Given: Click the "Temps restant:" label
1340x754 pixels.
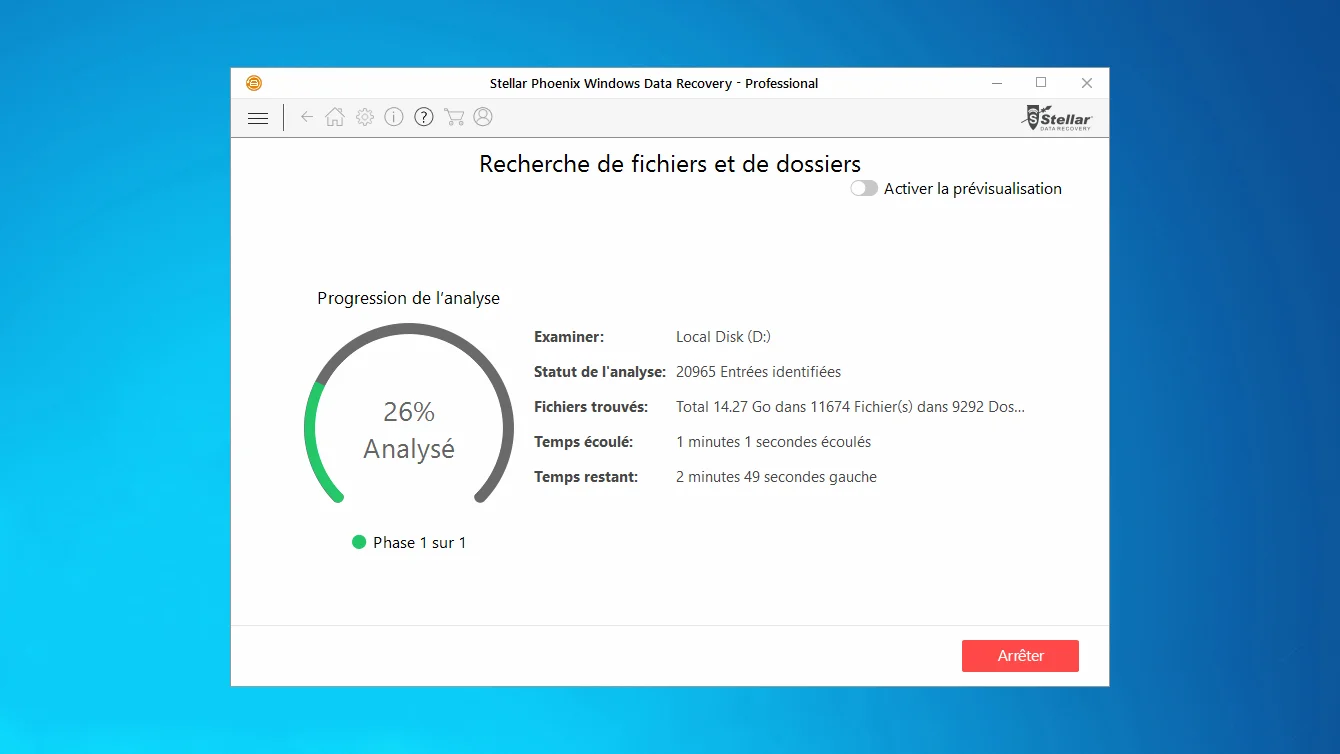Looking at the screenshot, I should click(586, 477).
